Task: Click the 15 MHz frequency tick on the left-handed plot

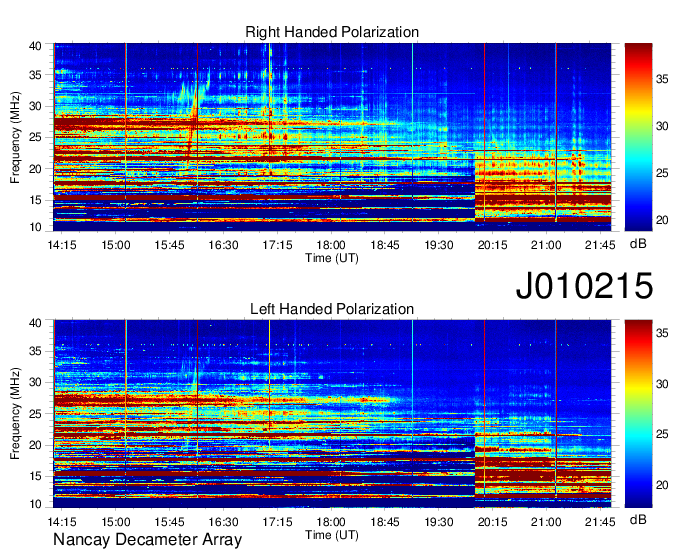Action: point(36,476)
